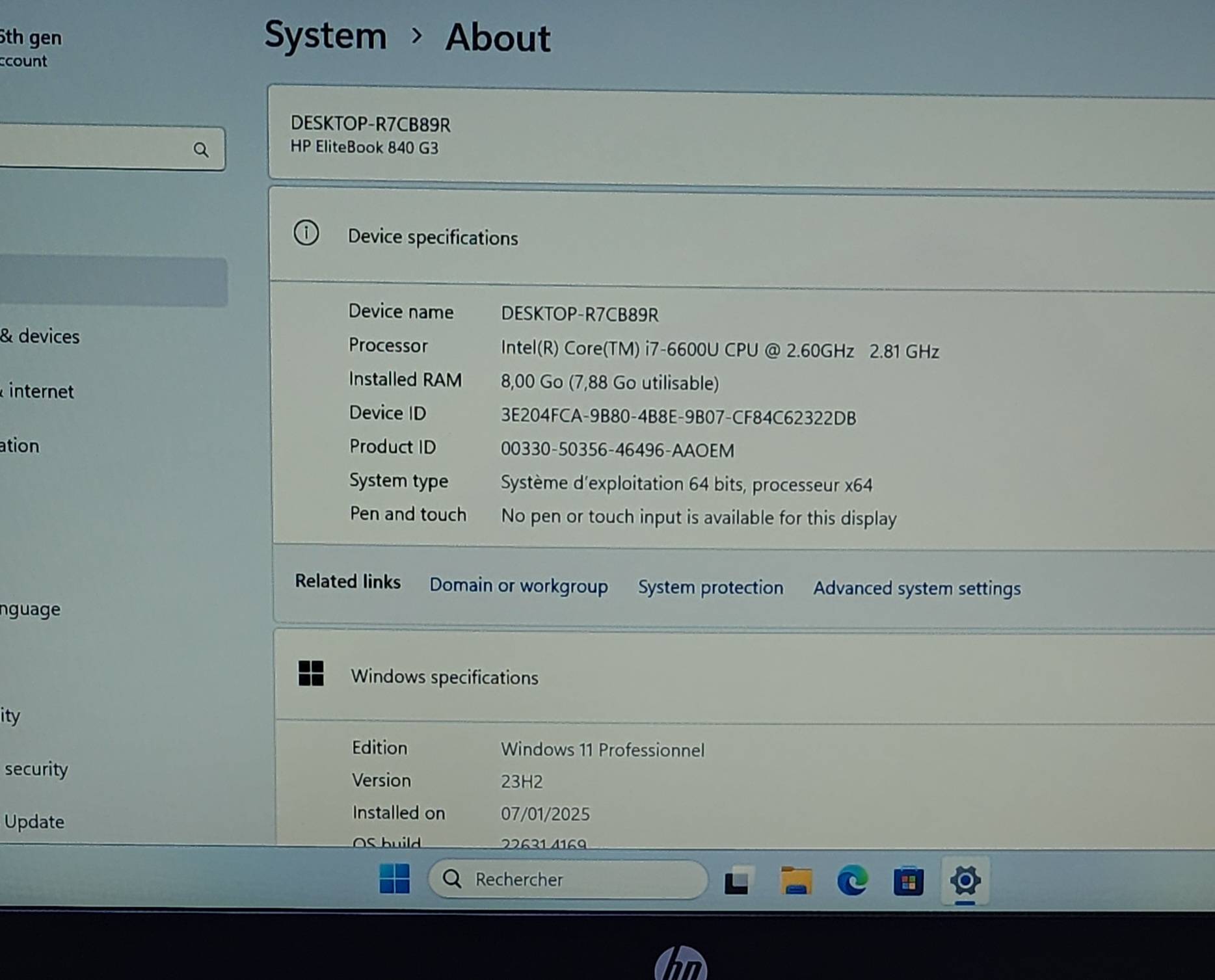The width and height of the screenshot is (1215, 980).
Task: Open Domain or workgroup link
Action: [518, 585]
